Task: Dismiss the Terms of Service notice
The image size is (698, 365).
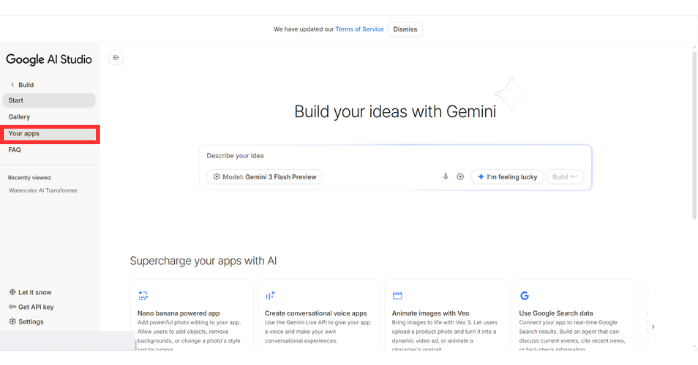Action: (405, 29)
